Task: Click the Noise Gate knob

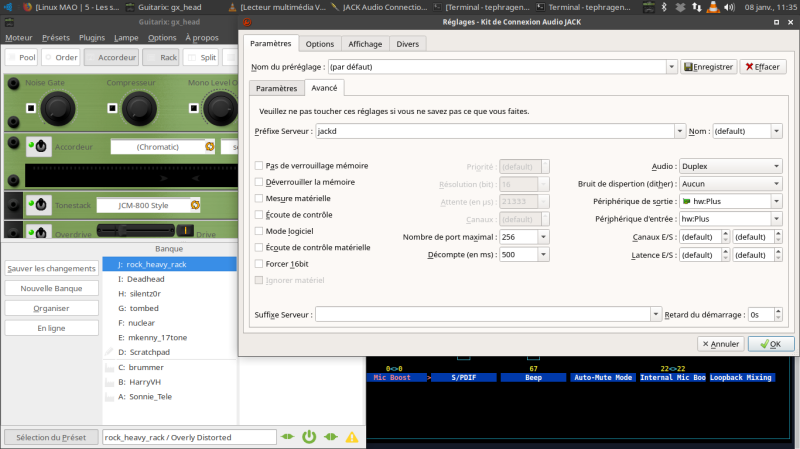Action: click(58, 109)
